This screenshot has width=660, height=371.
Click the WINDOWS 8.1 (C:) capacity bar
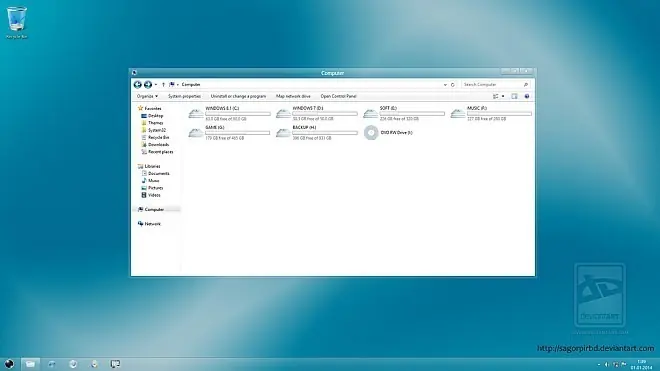coord(238,114)
